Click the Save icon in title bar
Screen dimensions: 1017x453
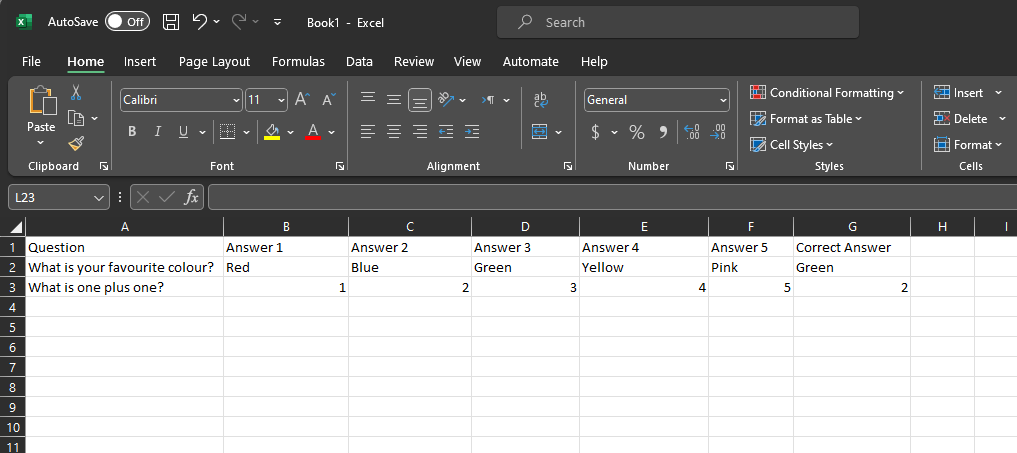(x=171, y=22)
